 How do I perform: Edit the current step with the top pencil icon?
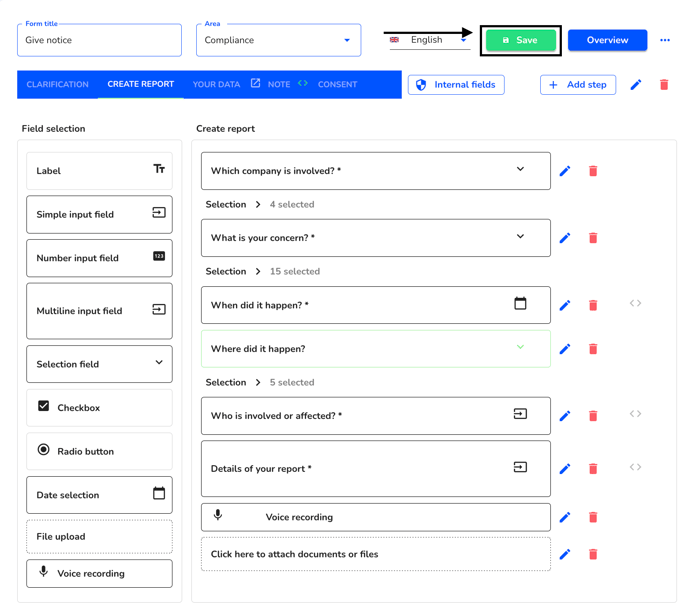[x=636, y=85]
